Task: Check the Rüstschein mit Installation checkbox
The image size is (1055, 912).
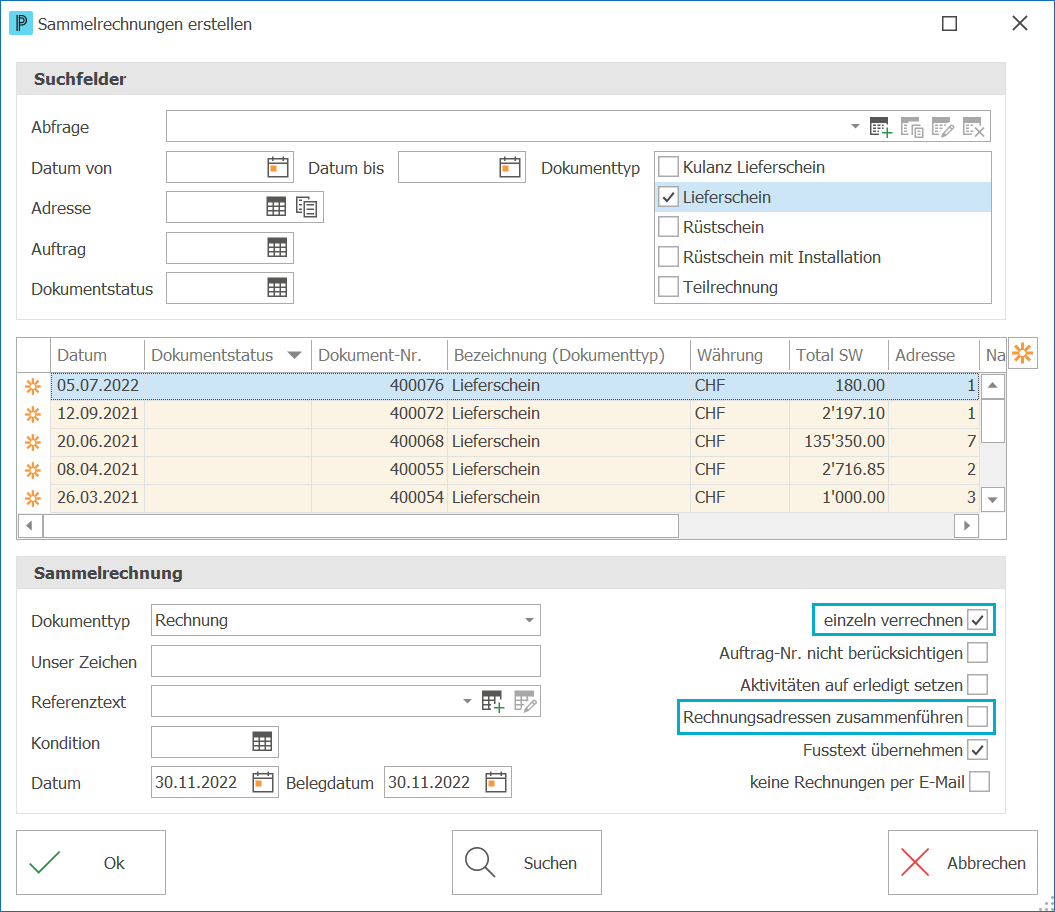Action: [x=668, y=256]
